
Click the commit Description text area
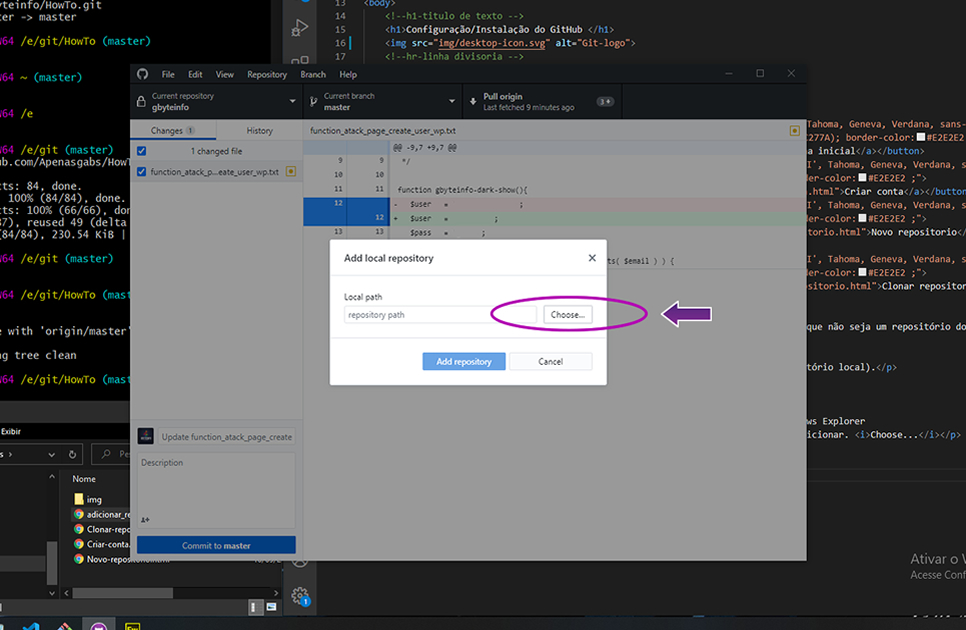click(x=216, y=490)
